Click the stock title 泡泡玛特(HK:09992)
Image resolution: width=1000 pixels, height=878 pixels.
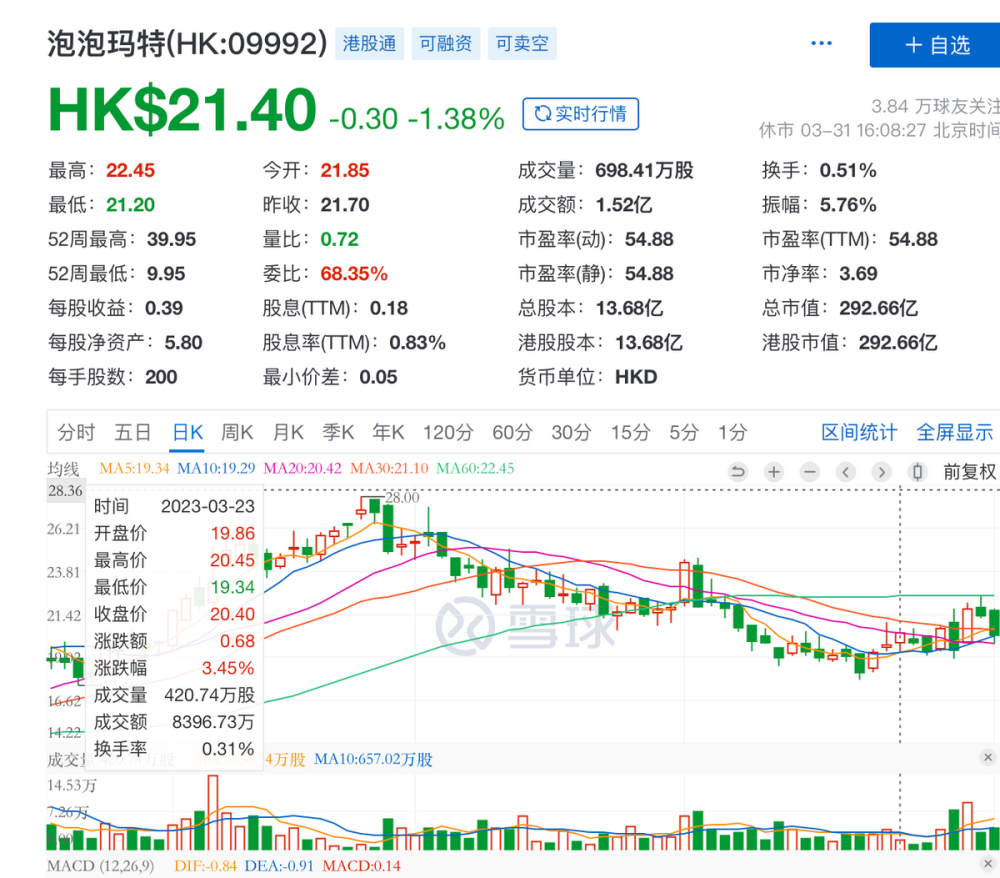[x=188, y=43]
